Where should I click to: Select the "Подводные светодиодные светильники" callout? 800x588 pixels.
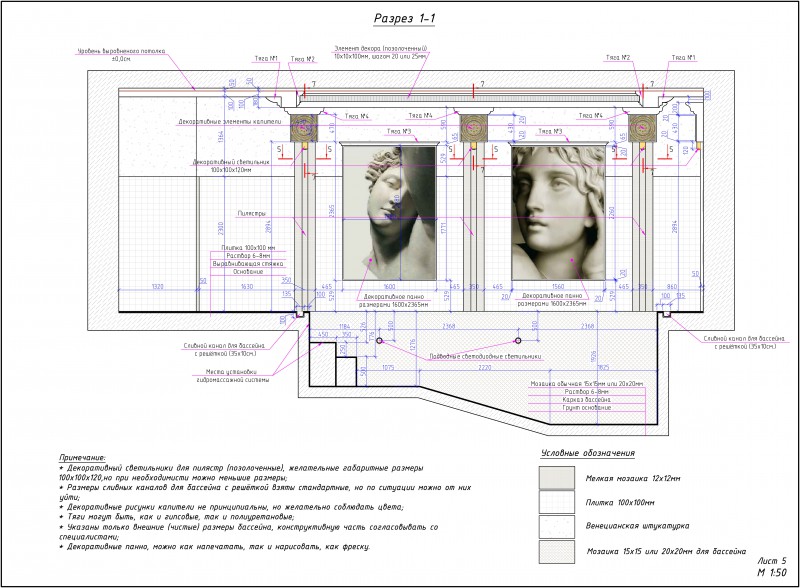pos(485,356)
